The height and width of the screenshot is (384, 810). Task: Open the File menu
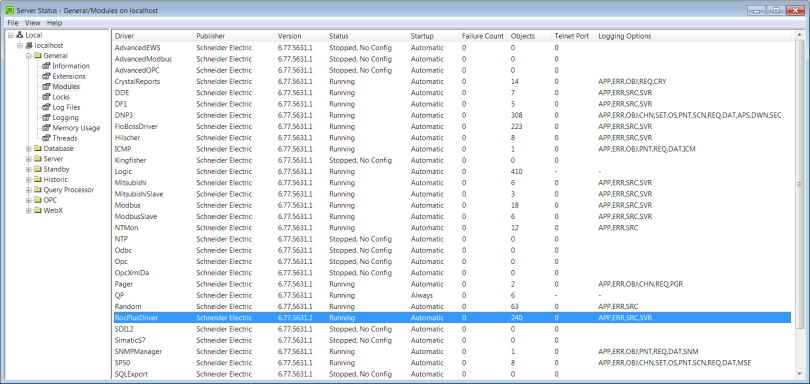13,23
